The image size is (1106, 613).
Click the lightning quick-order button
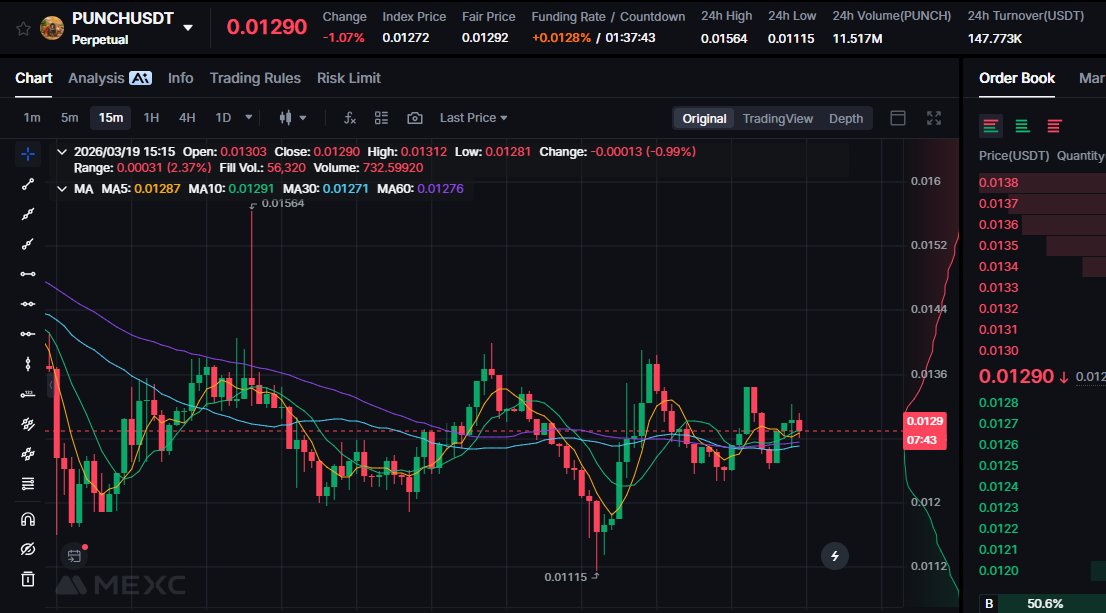[x=834, y=556]
